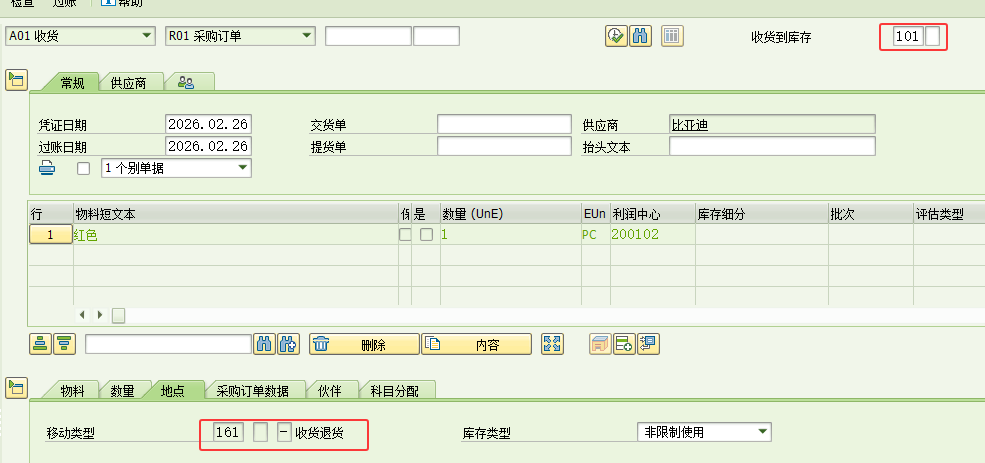
Task: Open the 采购订单数据 detail tab
Action: tap(252, 391)
